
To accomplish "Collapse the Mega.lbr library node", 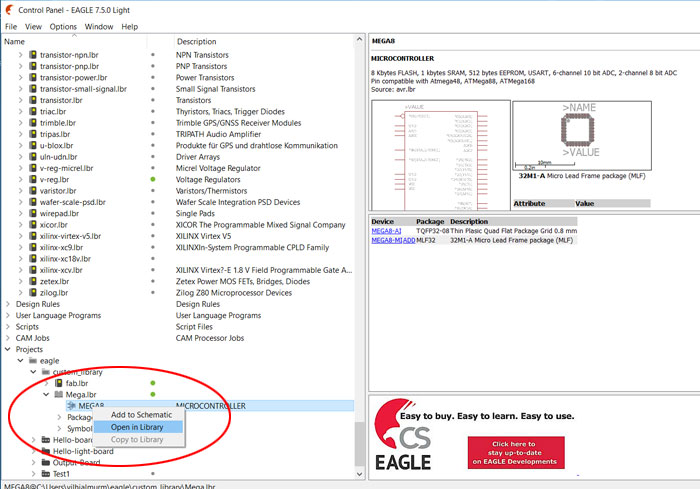I will pos(46,394).
